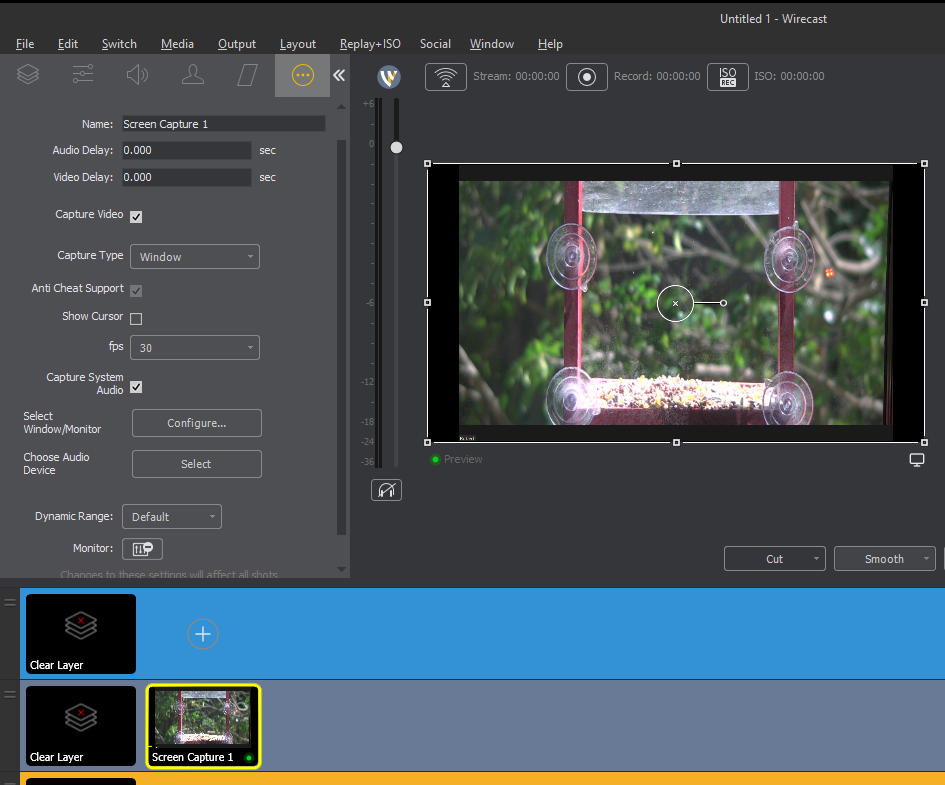The image size is (945, 785).
Task: Click the top layer drag handle
Action: (10, 602)
